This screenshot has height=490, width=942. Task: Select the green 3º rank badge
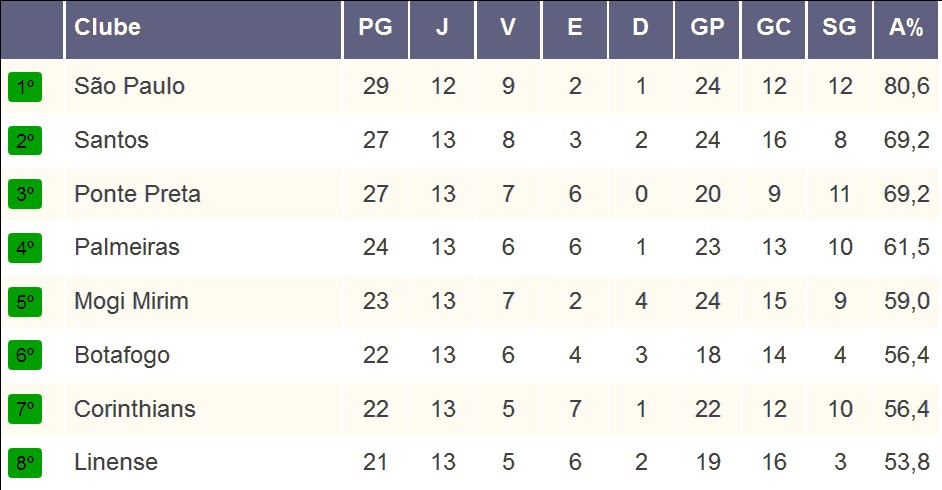pos(25,194)
